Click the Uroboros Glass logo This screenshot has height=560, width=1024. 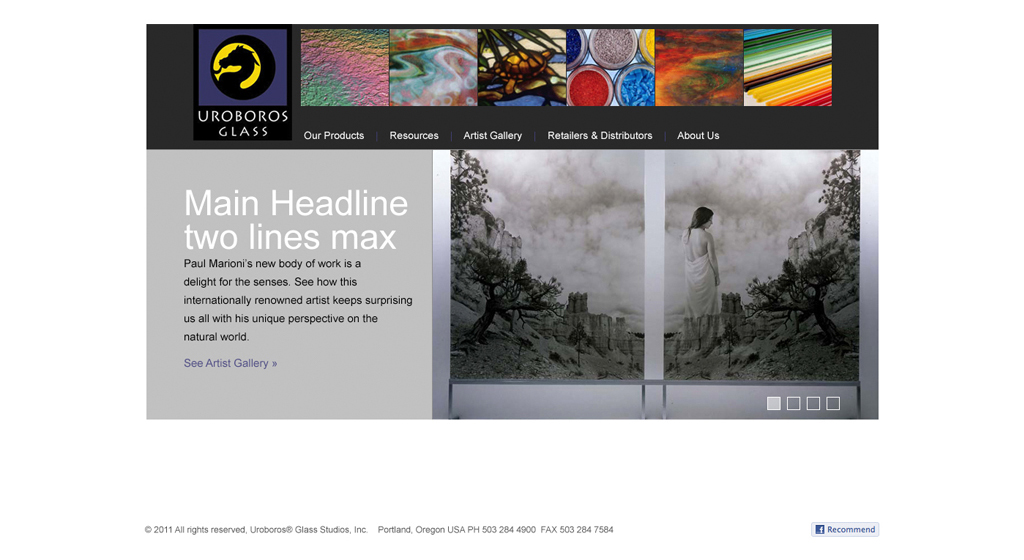click(x=242, y=83)
